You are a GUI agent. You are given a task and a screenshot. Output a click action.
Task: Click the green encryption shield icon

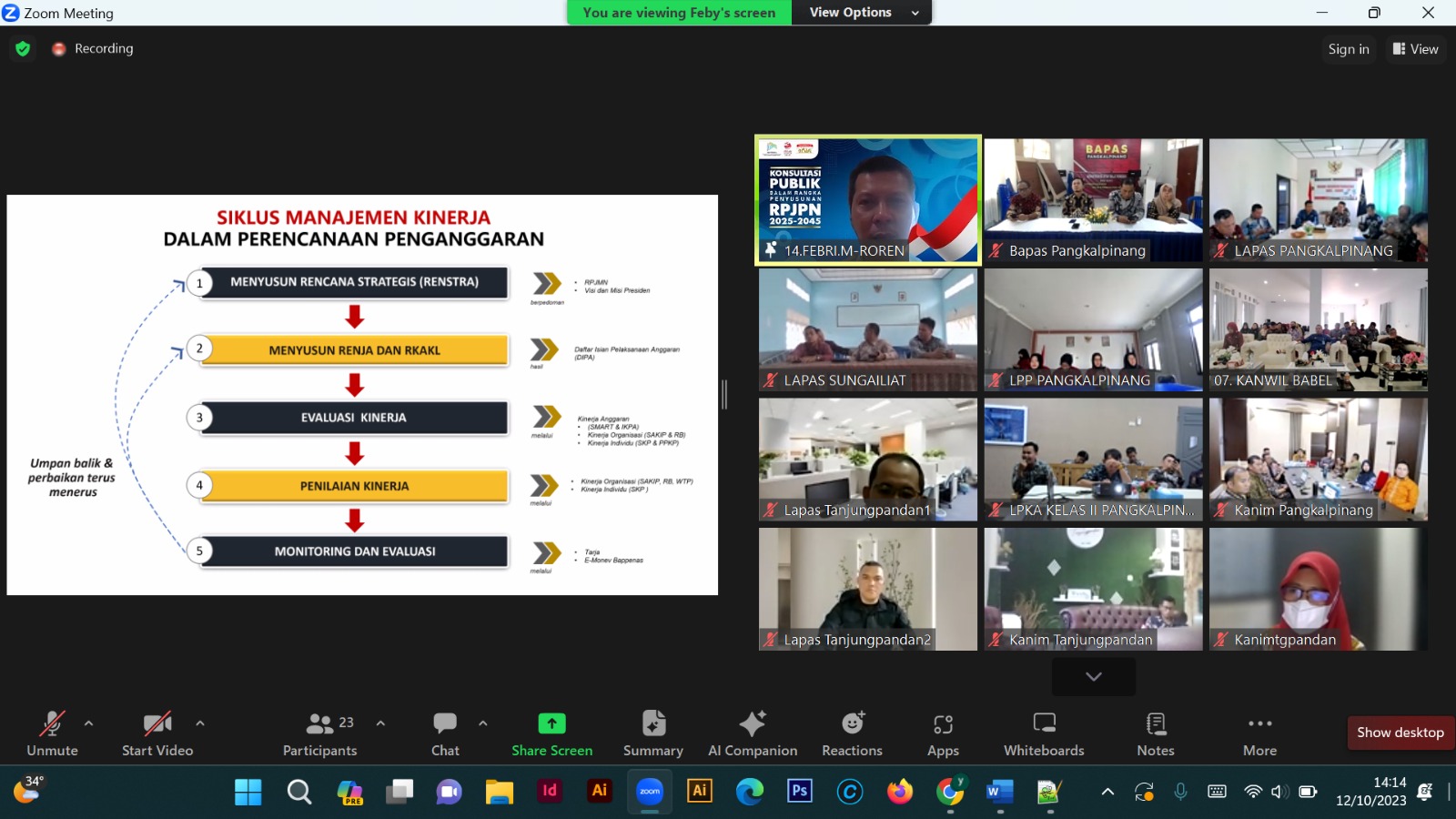click(23, 49)
